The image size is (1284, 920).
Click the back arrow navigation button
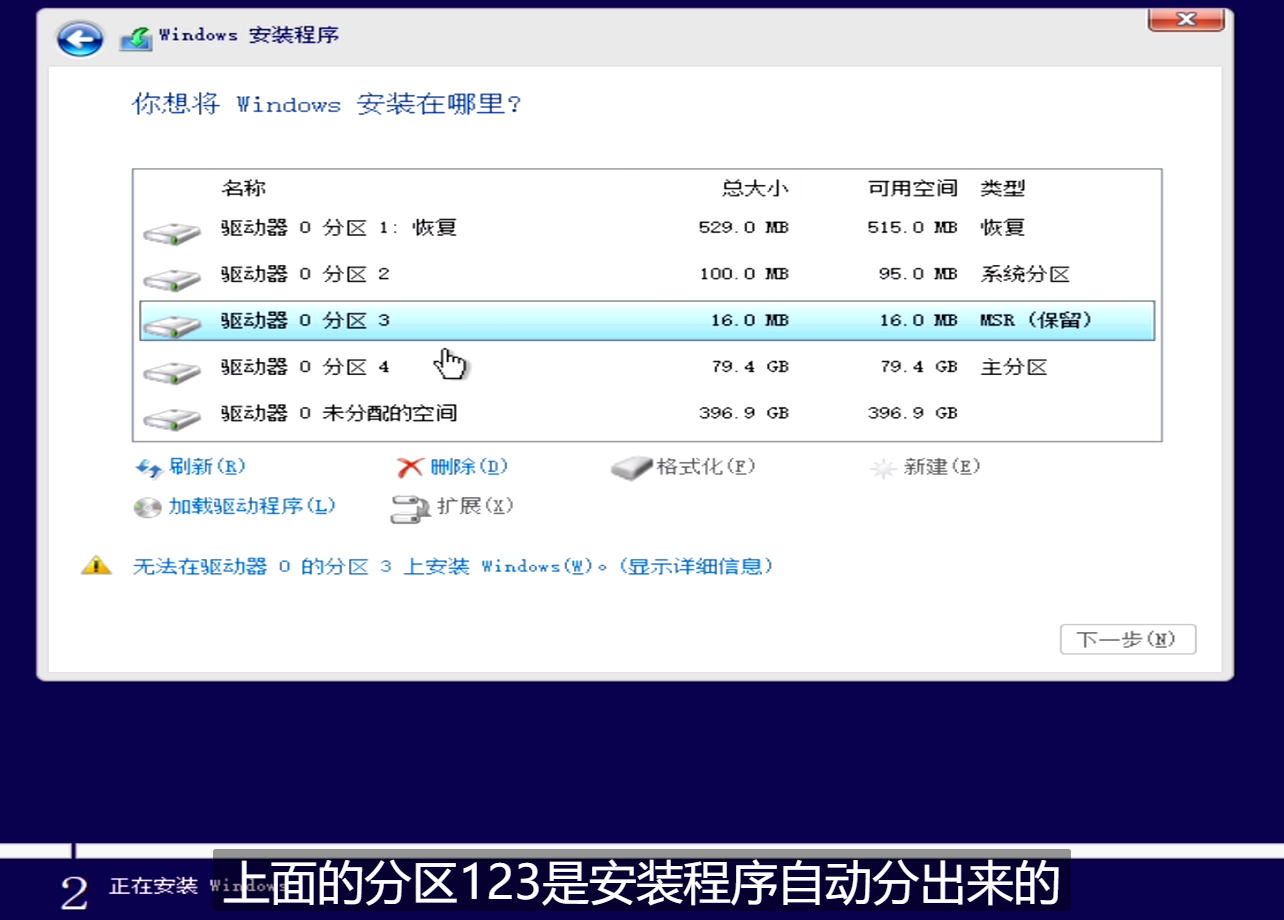tap(79, 38)
